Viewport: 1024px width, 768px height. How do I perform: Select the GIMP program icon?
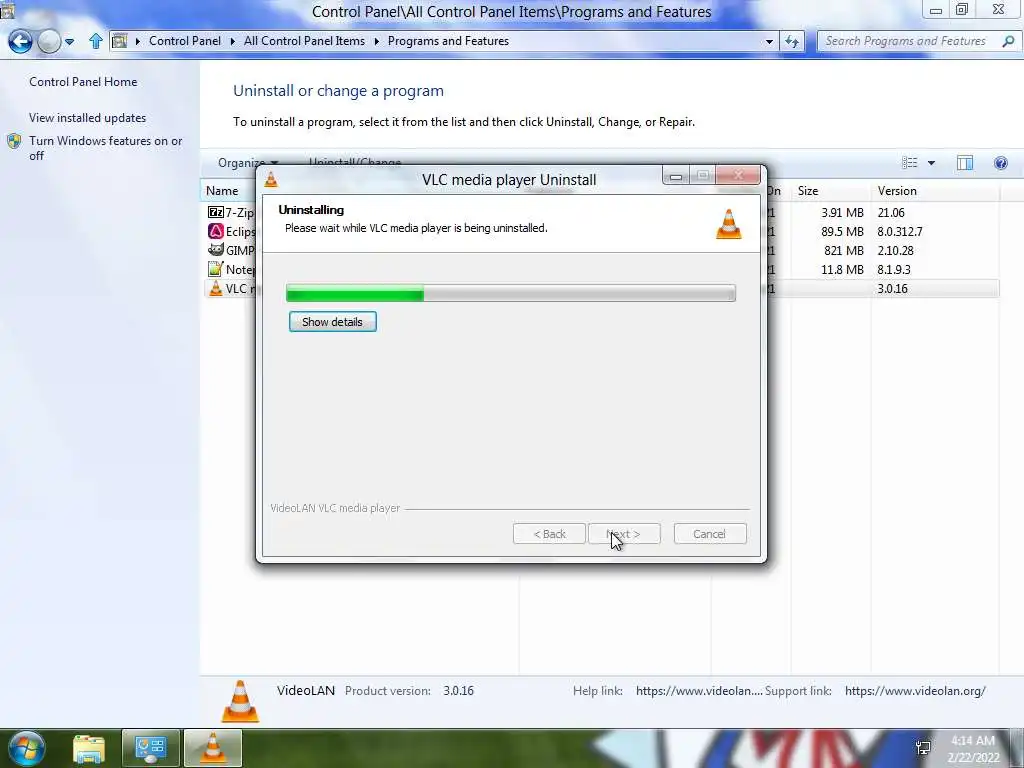pyautogui.click(x=216, y=250)
